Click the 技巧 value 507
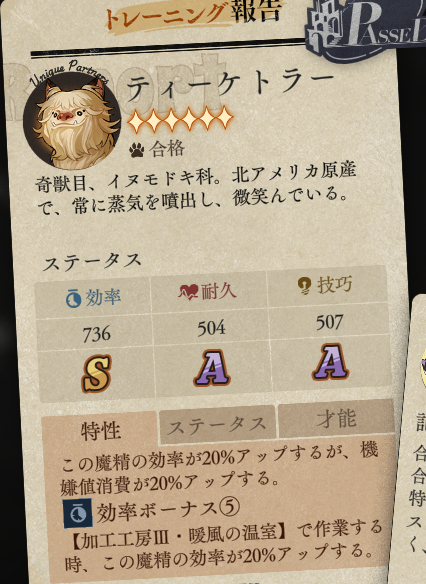This screenshot has width=426, height=584. coord(330,322)
